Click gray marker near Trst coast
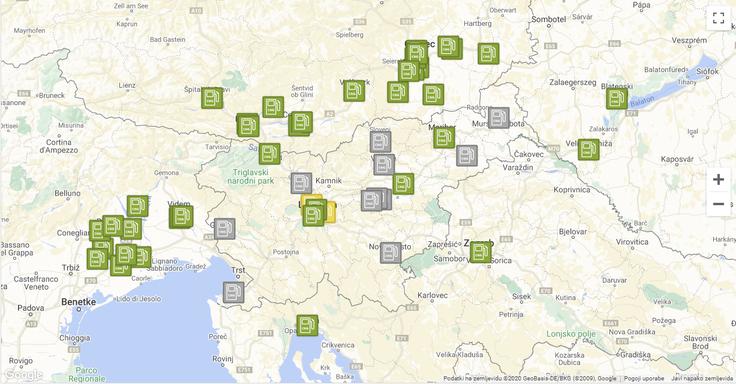The image size is (736, 384). [x=233, y=292]
